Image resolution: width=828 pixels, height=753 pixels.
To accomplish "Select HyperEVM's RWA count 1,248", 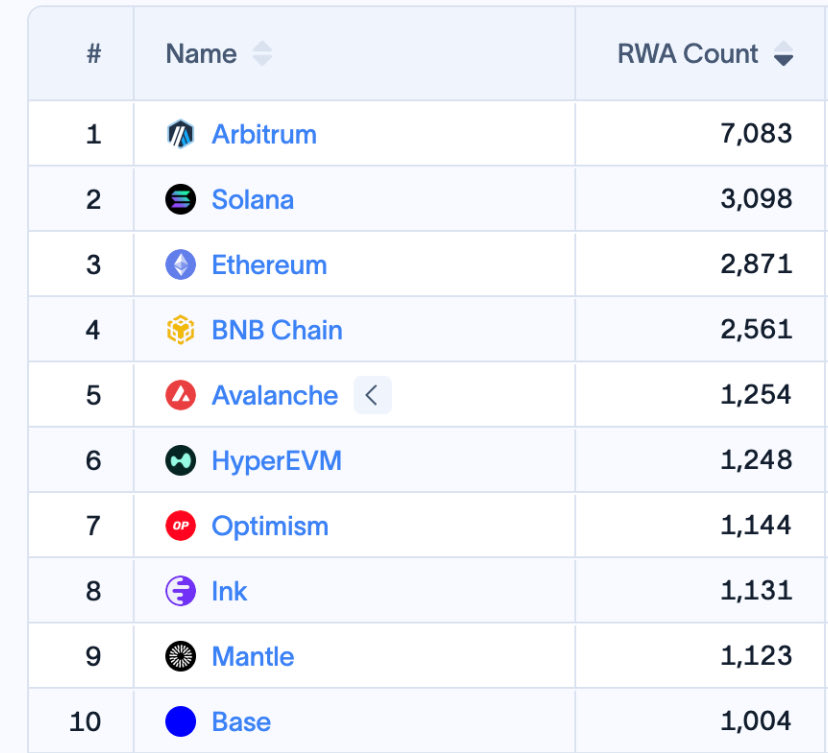I will [x=756, y=460].
